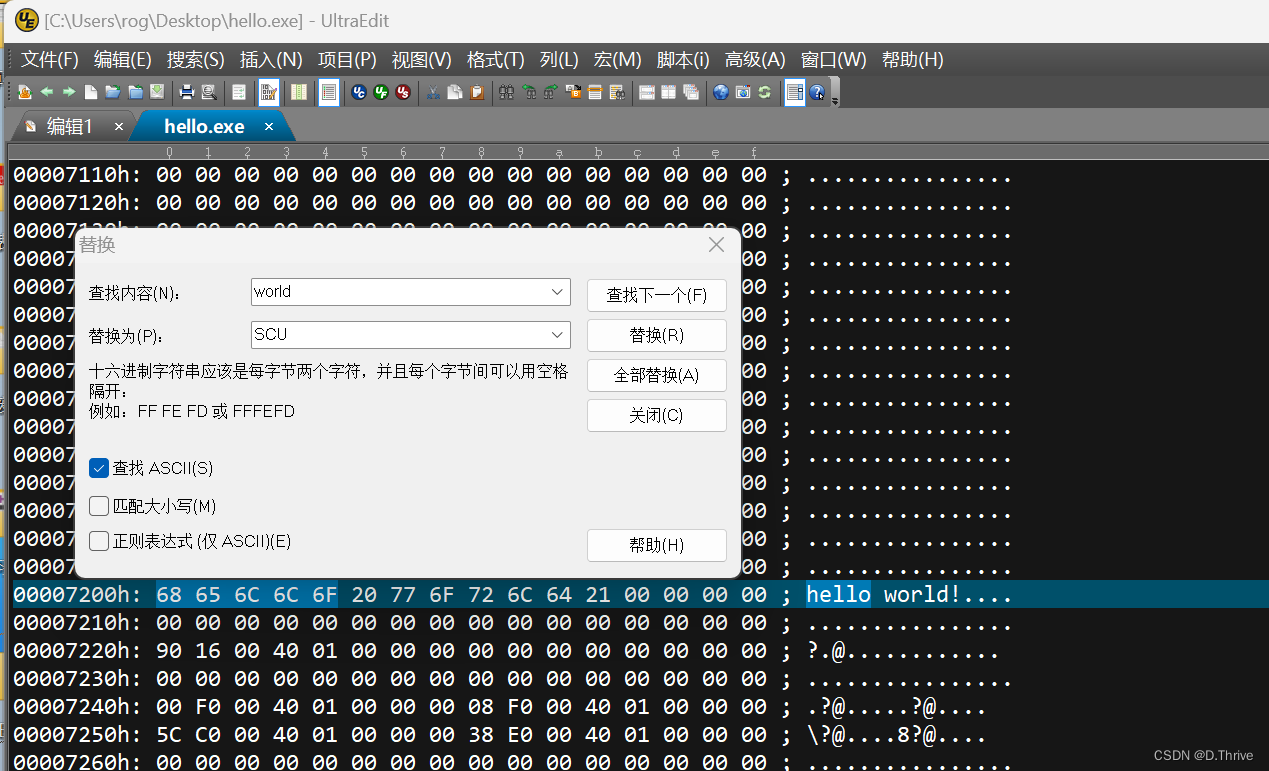1269x771 pixels.
Task: Enable 正则表达式 (仅 ASCII)(E)
Action: point(98,539)
